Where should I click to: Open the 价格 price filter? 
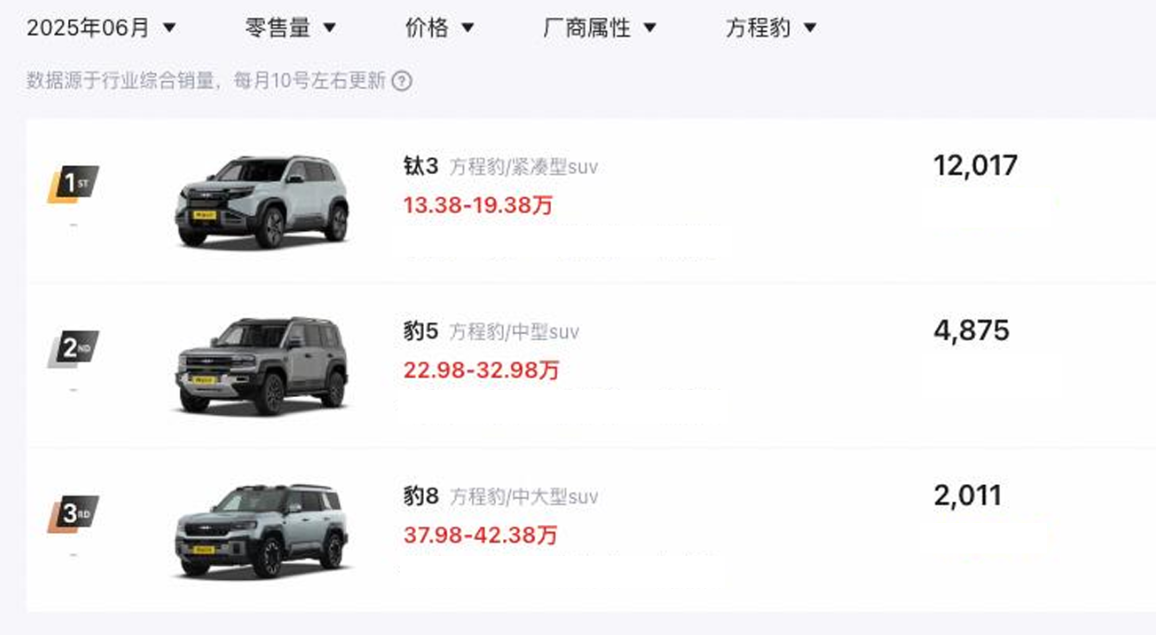pyautogui.click(x=439, y=28)
